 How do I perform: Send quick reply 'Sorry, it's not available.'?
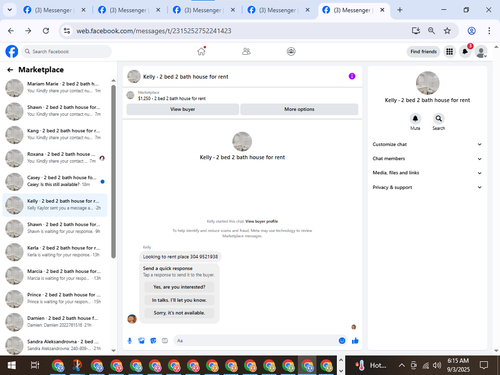[x=179, y=313]
